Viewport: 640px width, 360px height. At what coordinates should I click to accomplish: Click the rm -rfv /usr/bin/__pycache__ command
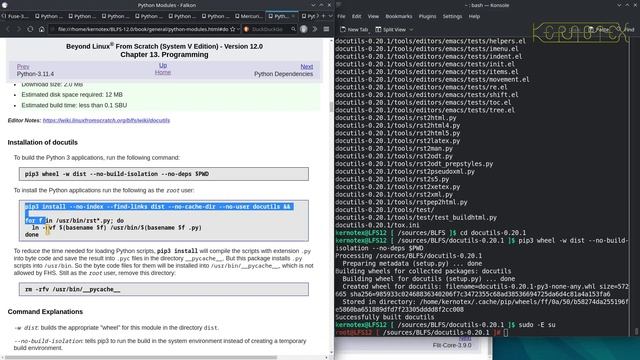[x=73, y=289]
